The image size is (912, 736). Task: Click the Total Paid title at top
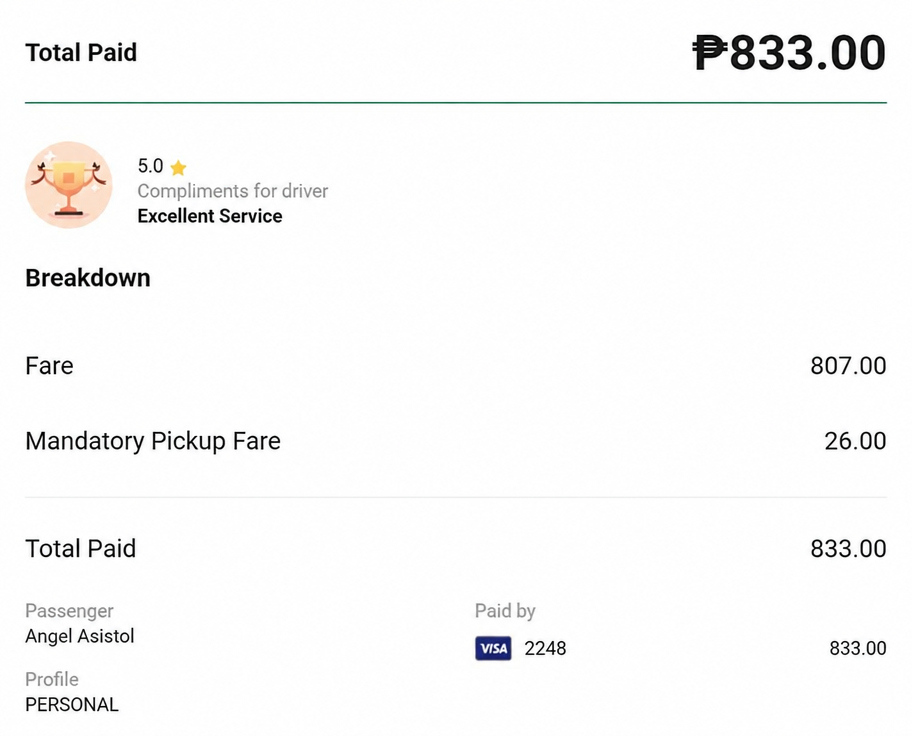pyautogui.click(x=81, y=53)
